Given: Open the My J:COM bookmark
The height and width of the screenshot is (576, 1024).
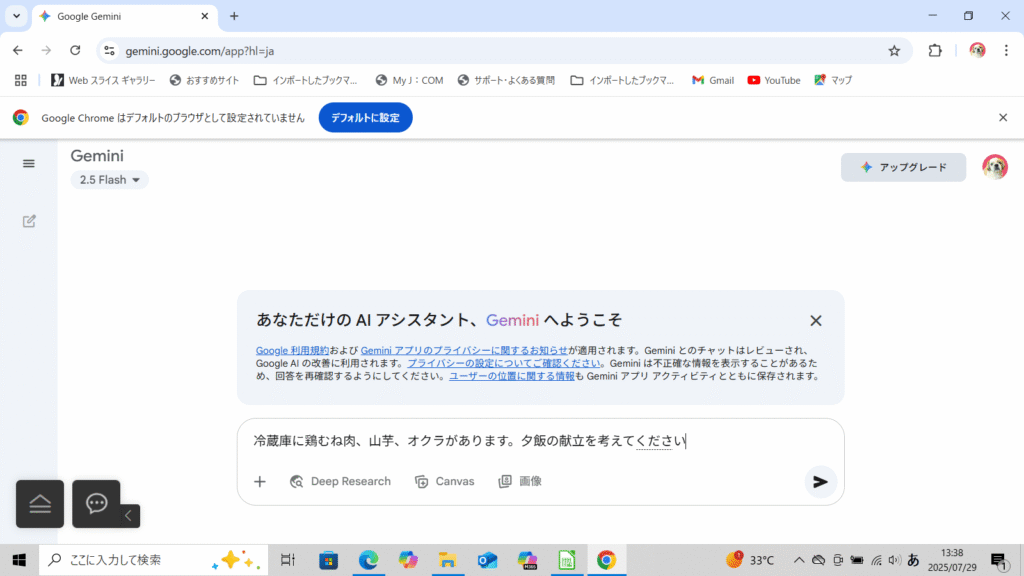Looking at the screenshot, I should 409,80.
